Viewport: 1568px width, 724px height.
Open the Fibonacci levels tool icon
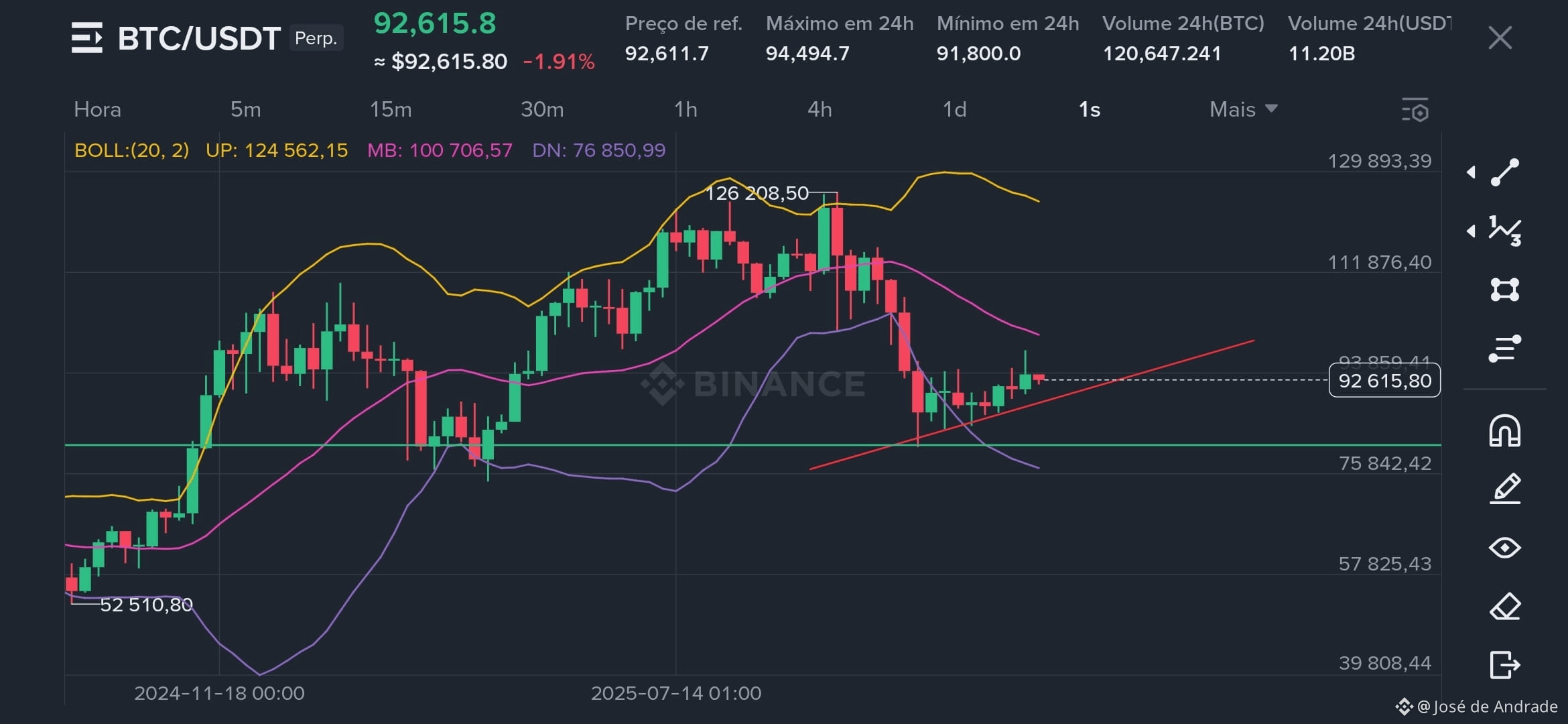coord(1504,349)
